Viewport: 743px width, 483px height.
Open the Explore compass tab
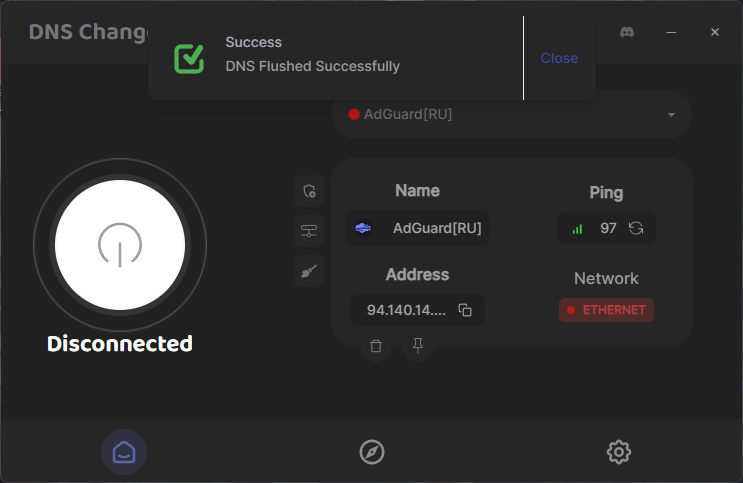click(x=372, y=452)
